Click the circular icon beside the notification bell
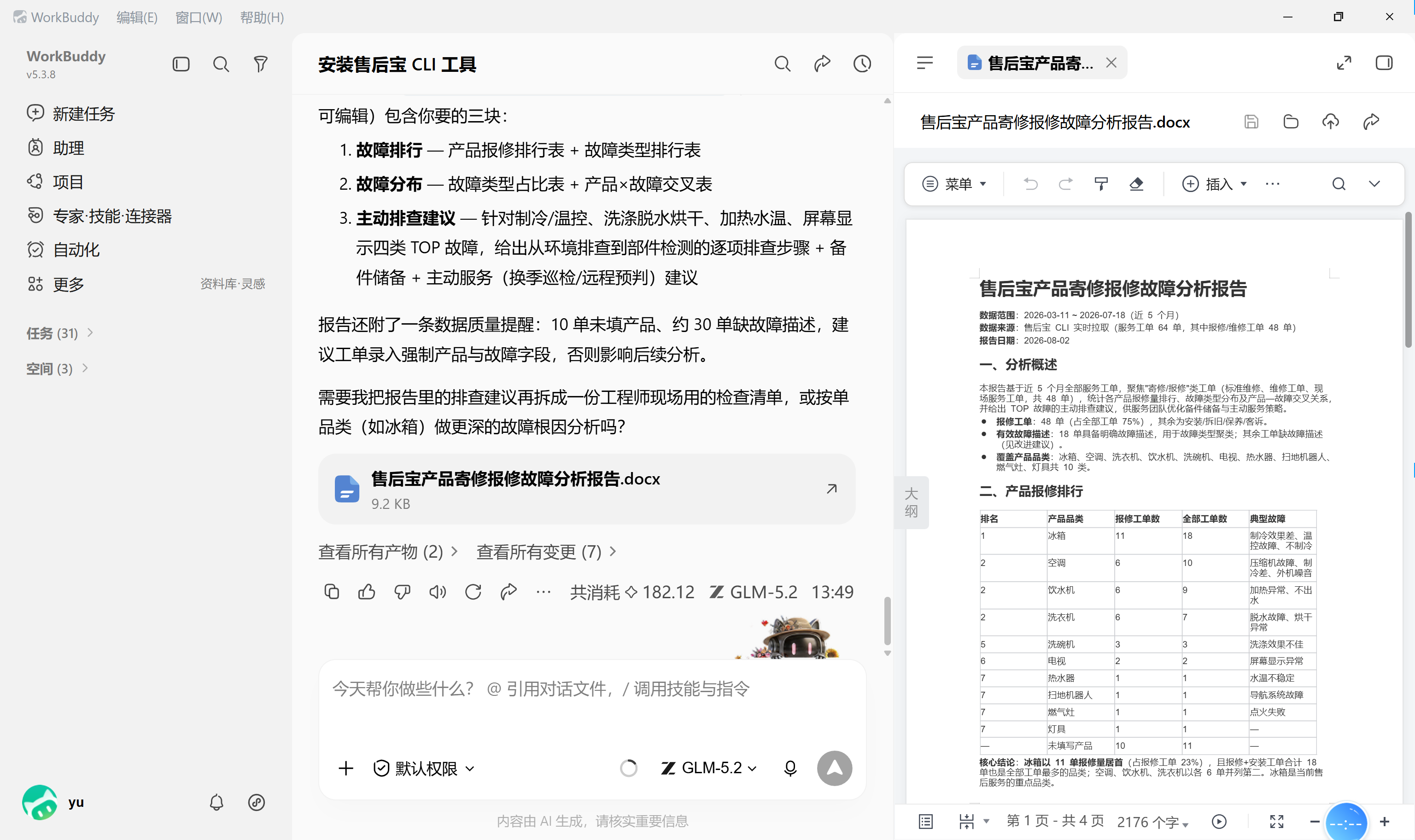 click(x=257, y=802)
